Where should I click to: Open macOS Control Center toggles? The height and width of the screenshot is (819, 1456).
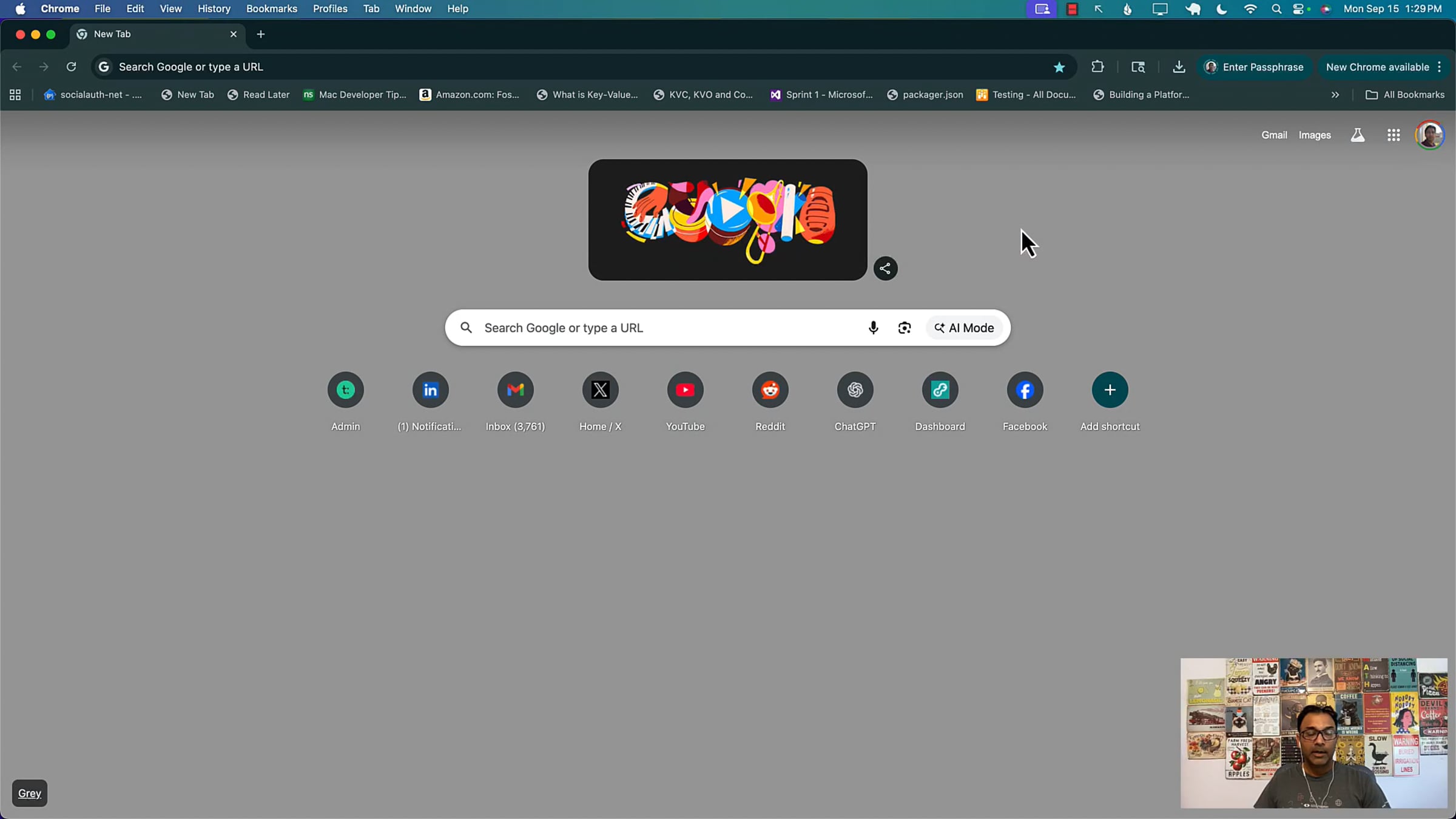point(1298,8)
